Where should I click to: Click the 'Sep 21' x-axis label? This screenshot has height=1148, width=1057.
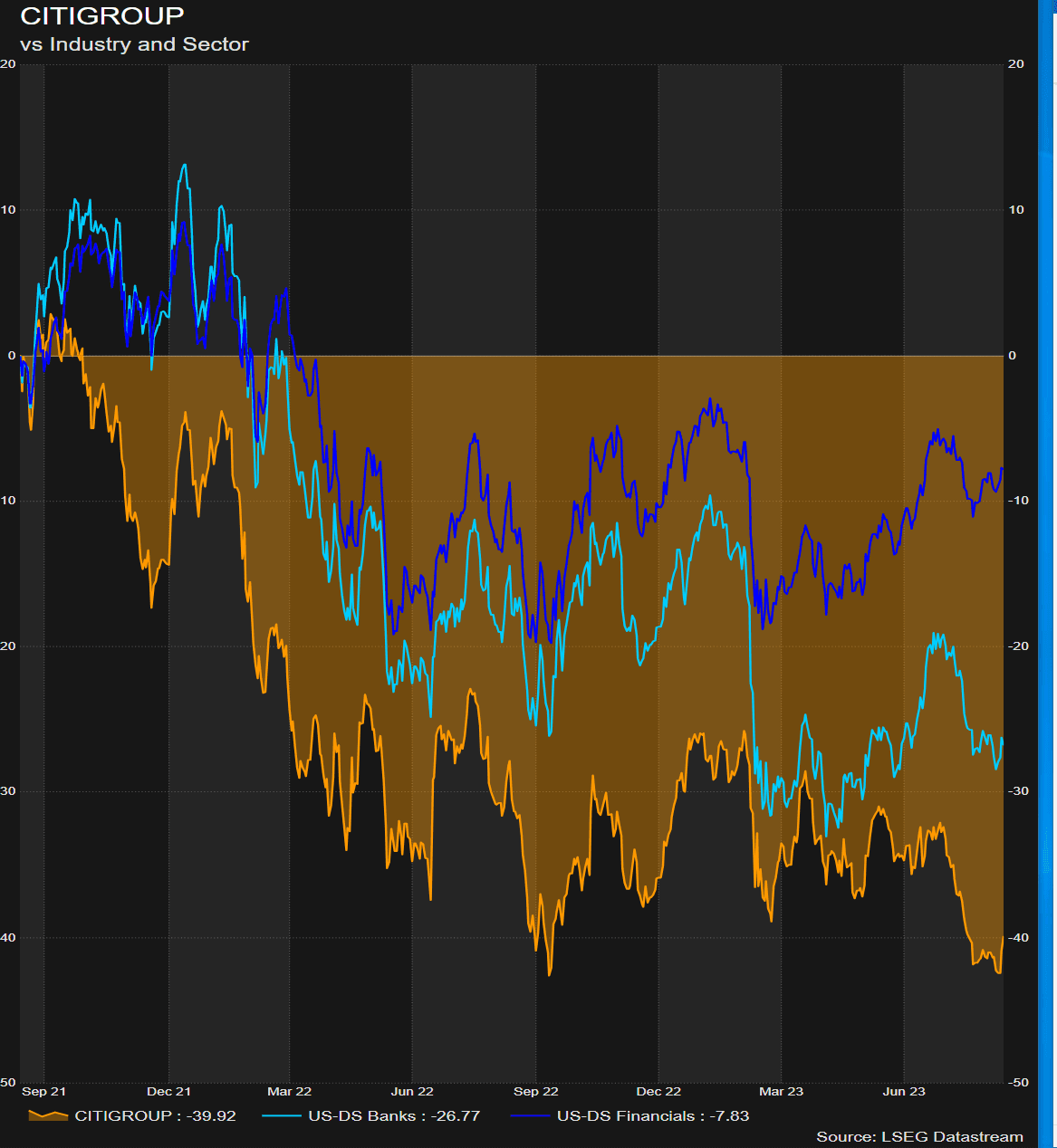click(43, 1091)
